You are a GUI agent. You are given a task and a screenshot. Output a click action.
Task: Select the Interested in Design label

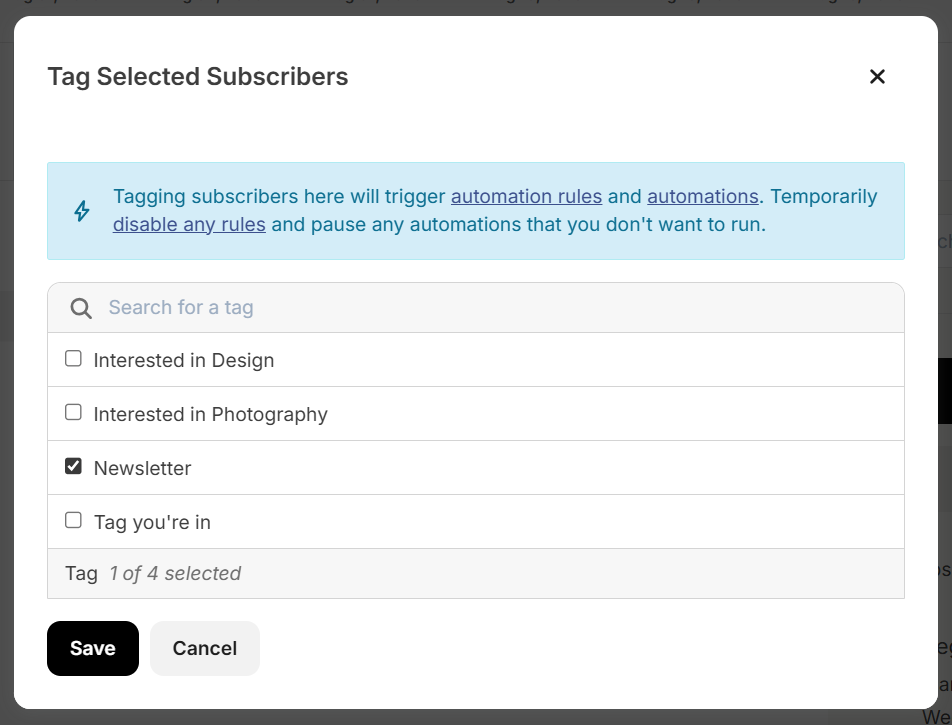click(184, 361)
